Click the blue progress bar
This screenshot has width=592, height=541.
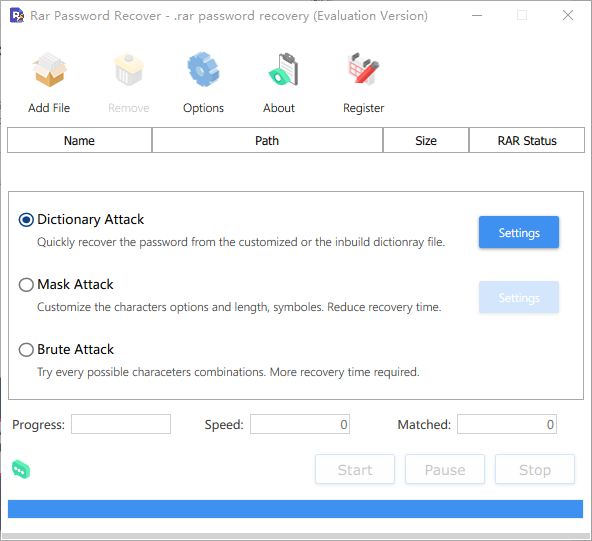(295, 509)
